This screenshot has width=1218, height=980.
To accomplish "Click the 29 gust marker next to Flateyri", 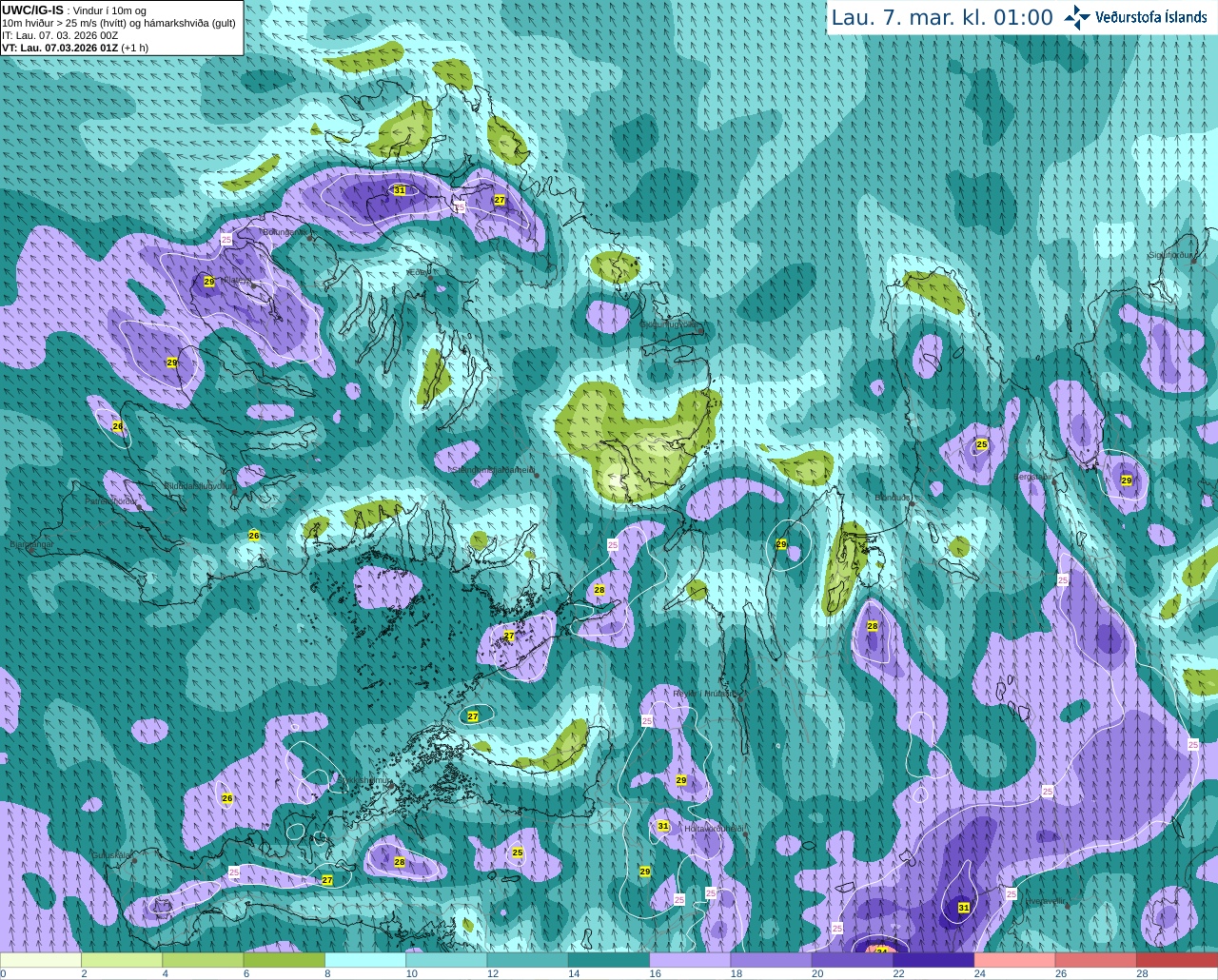I will [209, 282].
